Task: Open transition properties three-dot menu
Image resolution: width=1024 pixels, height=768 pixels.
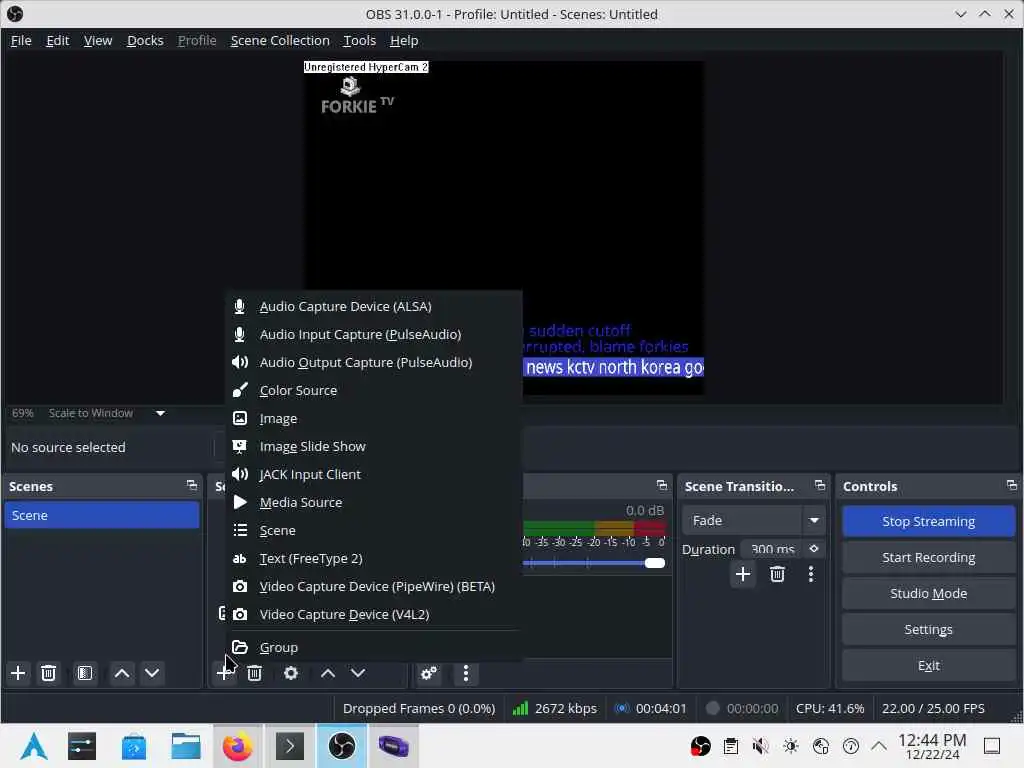Action: point(811,575)
